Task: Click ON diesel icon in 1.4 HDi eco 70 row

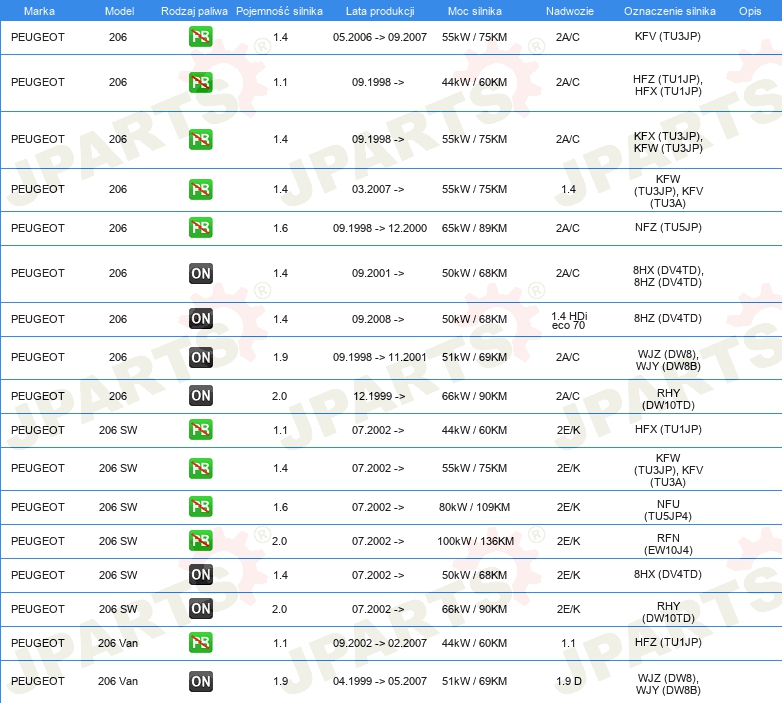Action: point(200,319)
